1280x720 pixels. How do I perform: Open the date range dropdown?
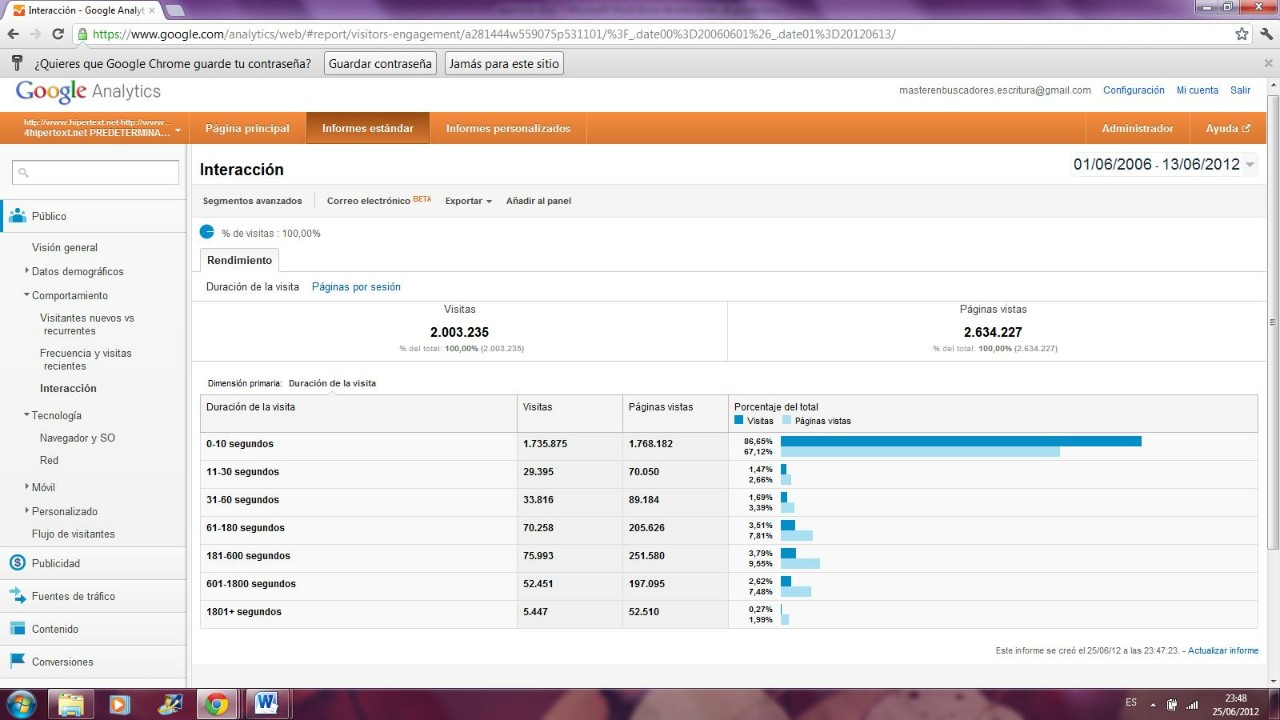click(x=1250, y=165)
